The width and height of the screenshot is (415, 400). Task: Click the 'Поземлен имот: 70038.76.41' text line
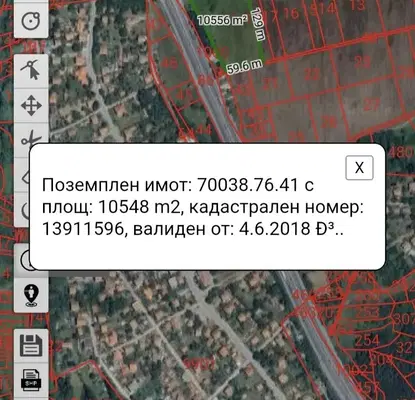coord(170,185)
